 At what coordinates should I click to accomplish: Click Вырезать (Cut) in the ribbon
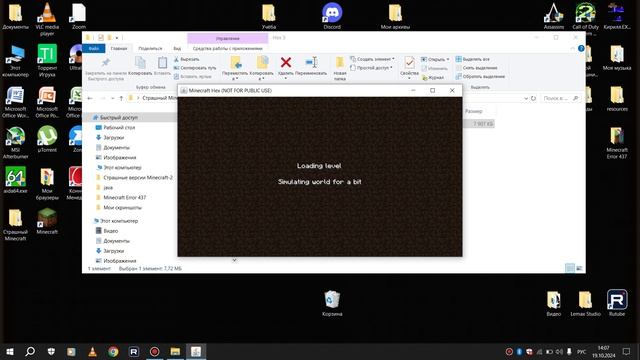186,59
